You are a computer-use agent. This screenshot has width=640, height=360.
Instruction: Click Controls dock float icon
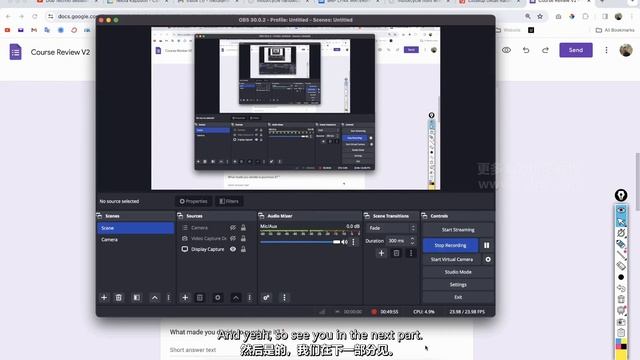point(424,216)
